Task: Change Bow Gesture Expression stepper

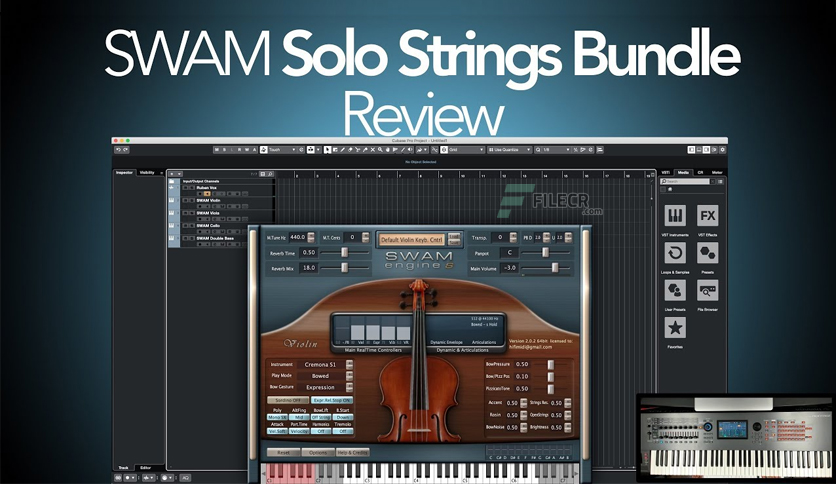Action: [x=349, y=388]
